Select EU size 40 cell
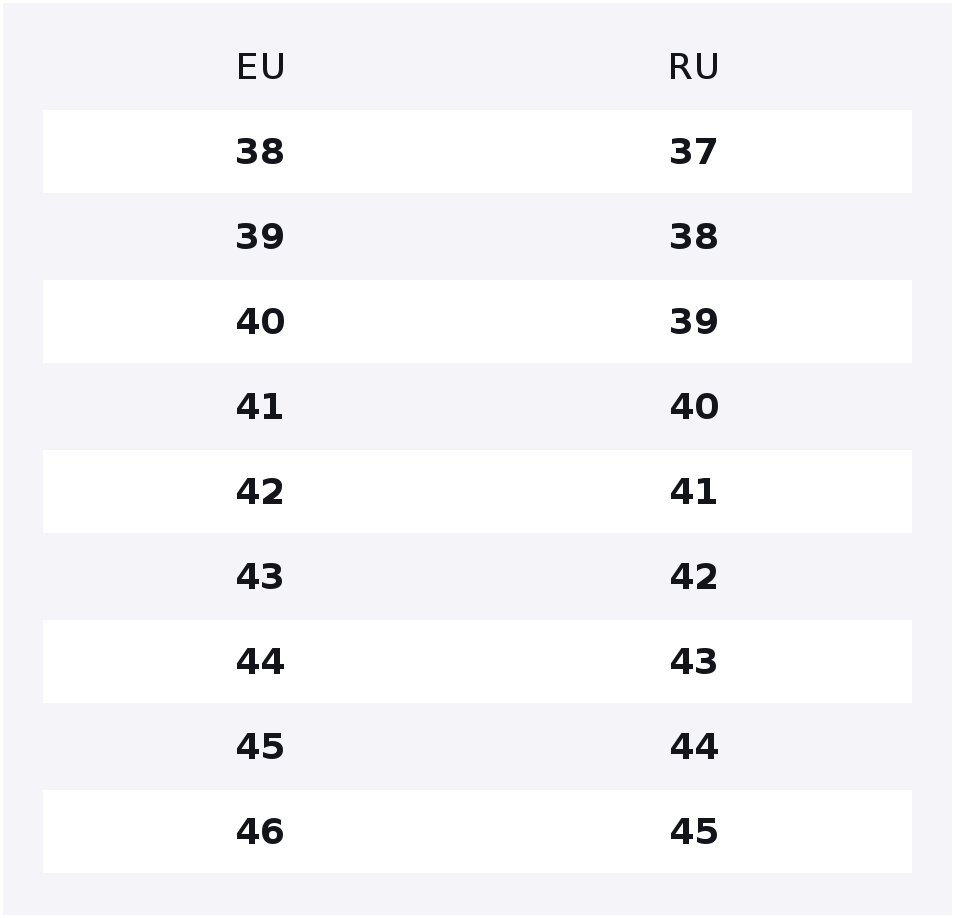This screenshot has width=955, height=918. [260, 322]
